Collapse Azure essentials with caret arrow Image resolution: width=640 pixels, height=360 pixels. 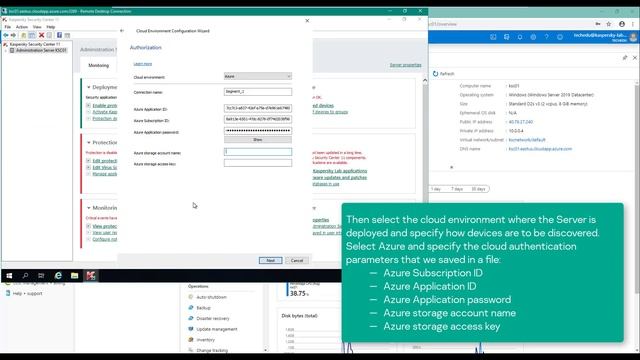point(451,167)
